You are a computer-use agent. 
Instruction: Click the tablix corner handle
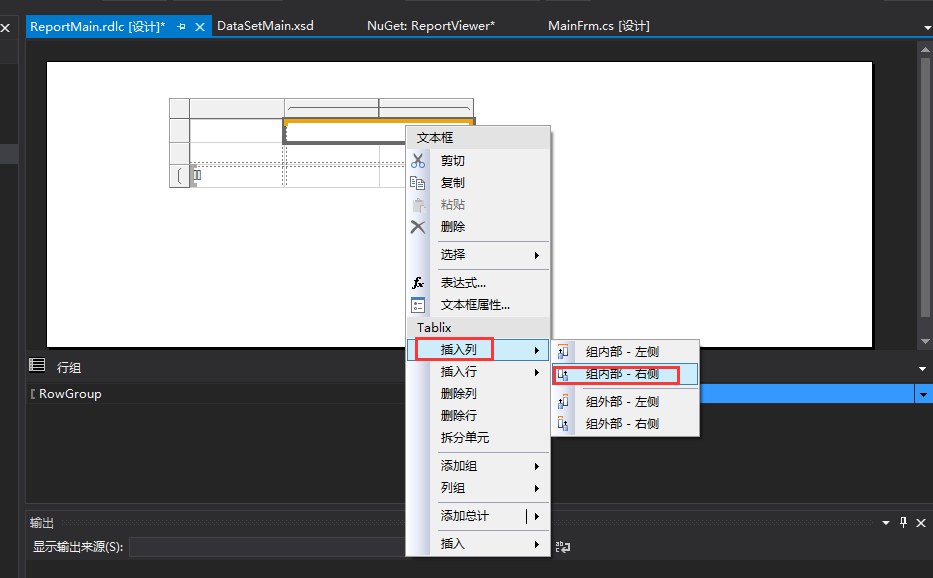[x=180, y=108]
